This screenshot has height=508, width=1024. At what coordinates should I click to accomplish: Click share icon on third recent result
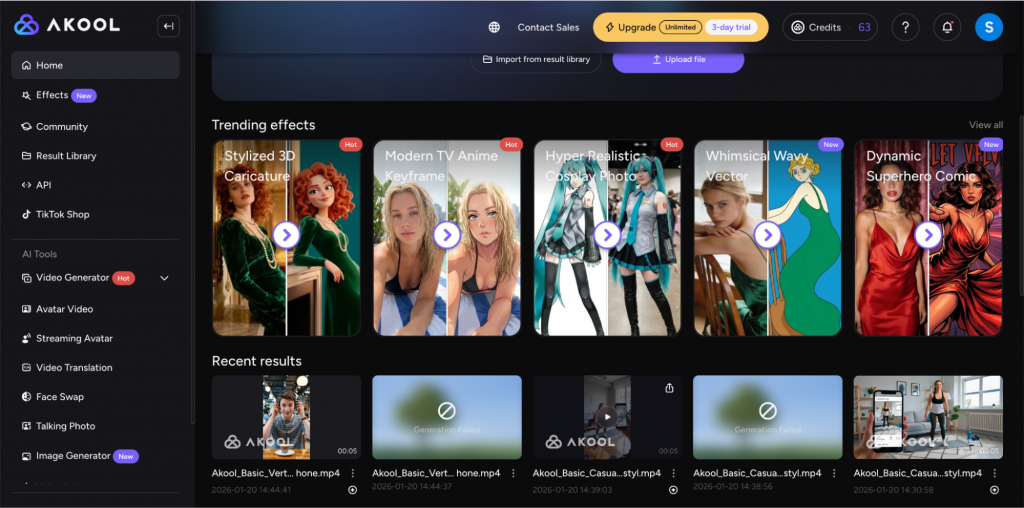tap(669, 389)
